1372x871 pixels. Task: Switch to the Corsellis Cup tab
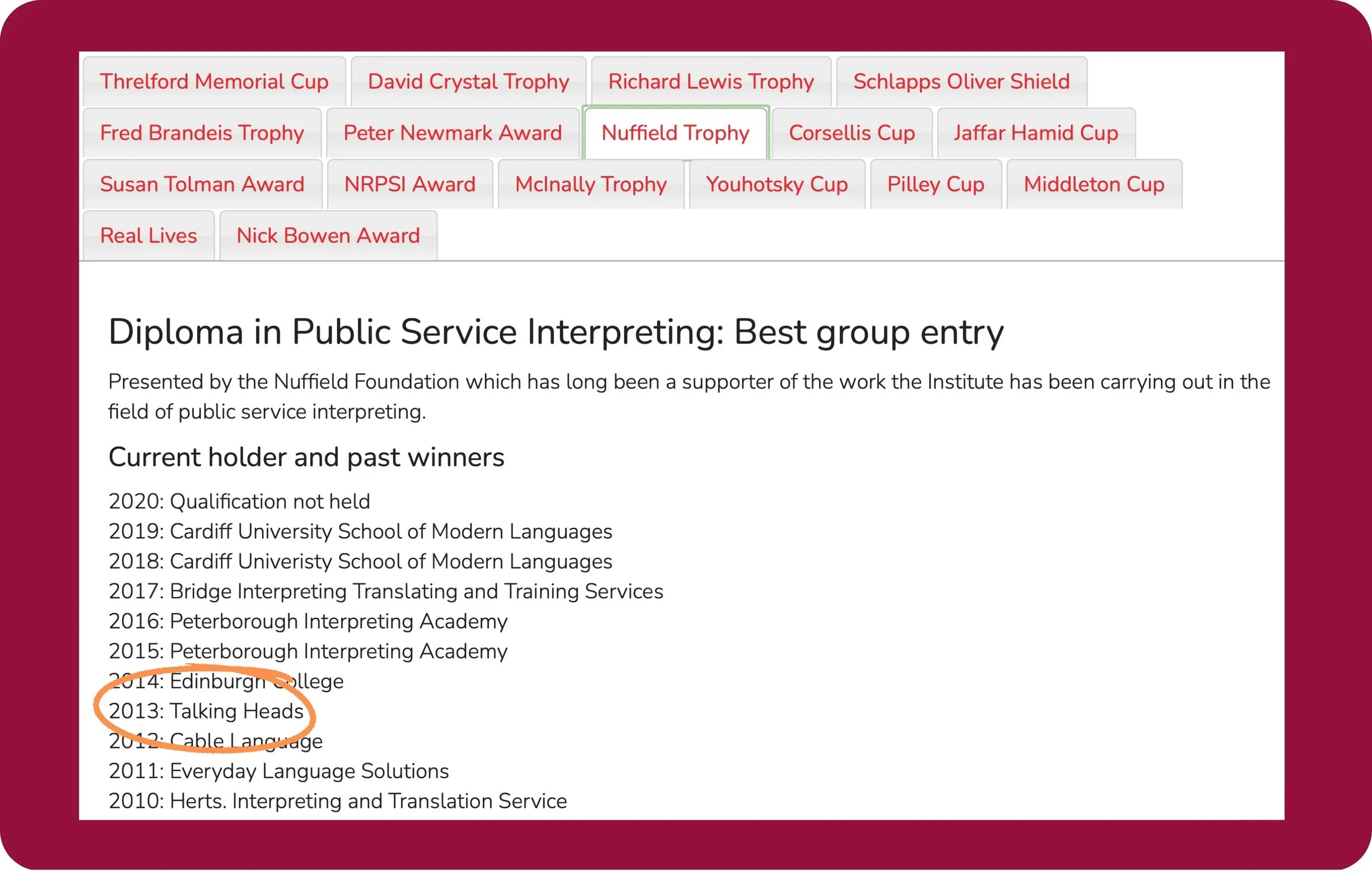(x=851, y=133)
